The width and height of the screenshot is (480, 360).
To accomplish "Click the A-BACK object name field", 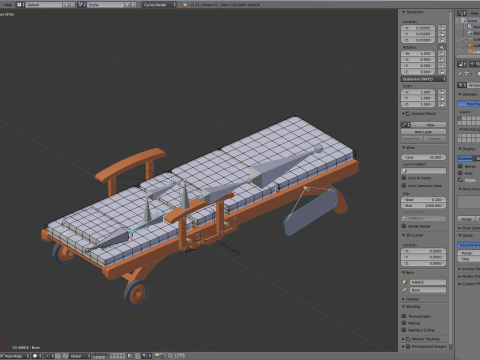I will point(428,282).
